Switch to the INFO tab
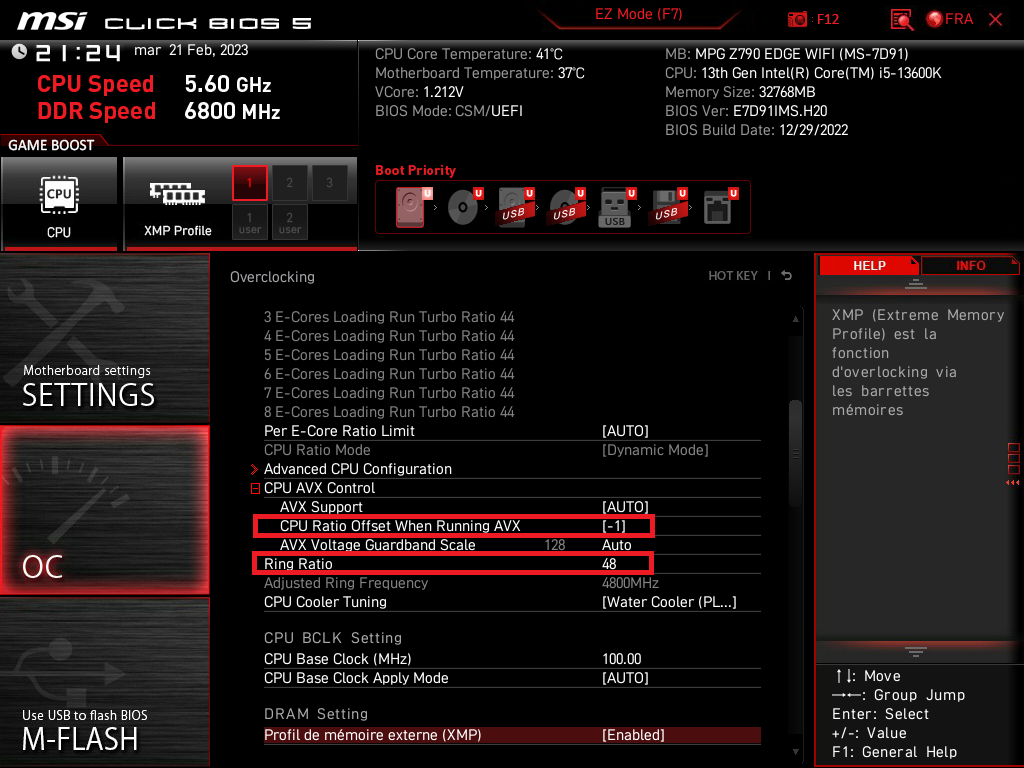Screen dimensions: 1024x768 tap(970, 266)
